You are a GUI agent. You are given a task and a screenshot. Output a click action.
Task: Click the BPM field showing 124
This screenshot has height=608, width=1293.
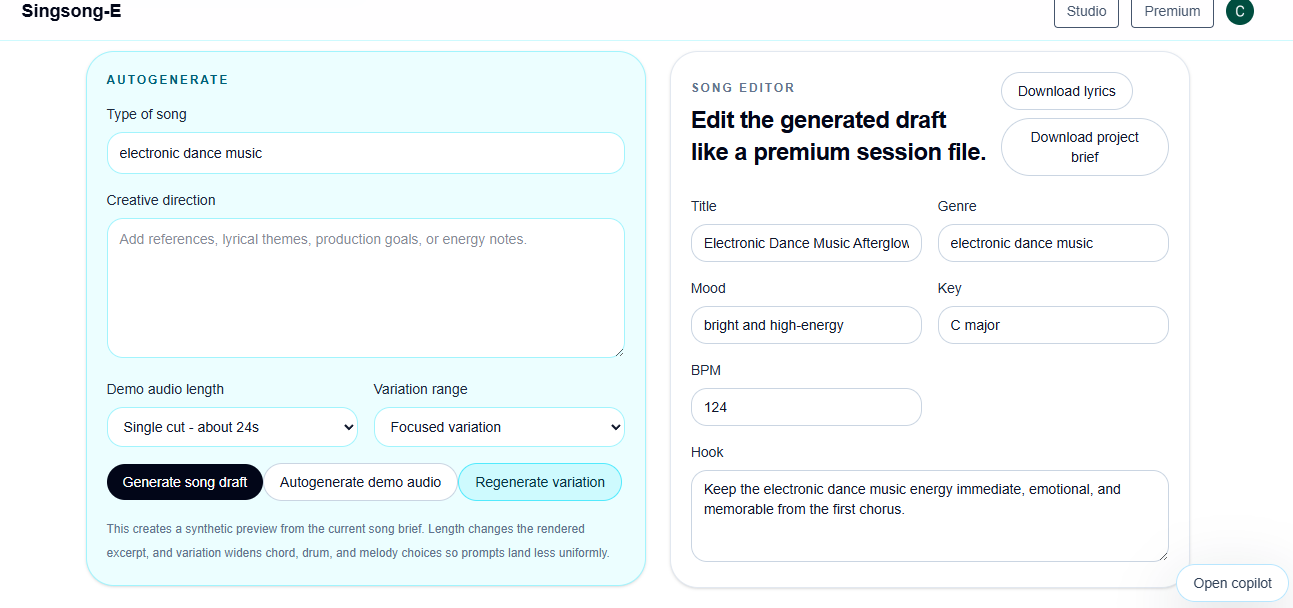click(806, 407)
